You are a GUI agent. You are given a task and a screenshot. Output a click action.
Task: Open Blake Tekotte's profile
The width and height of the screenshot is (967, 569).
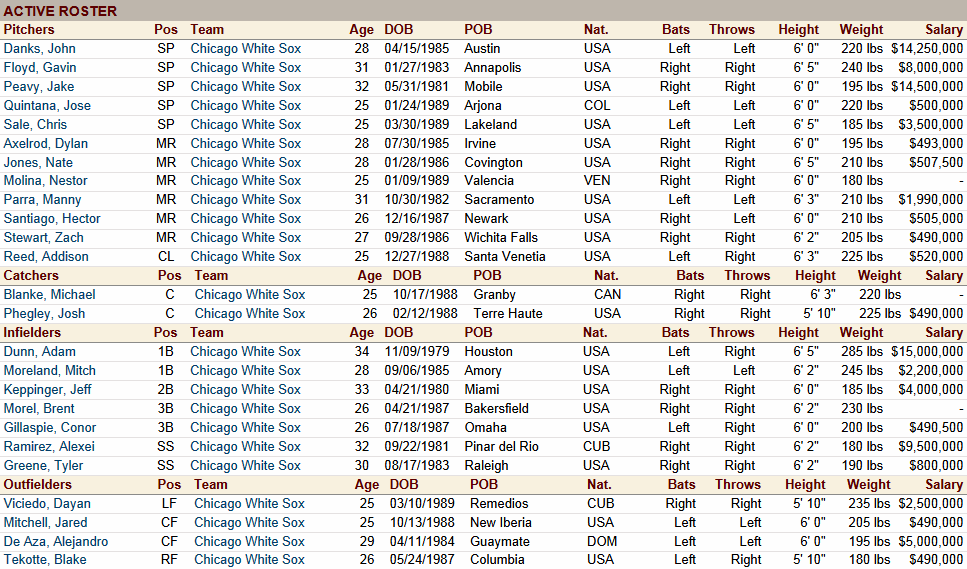tap(45, 559)
